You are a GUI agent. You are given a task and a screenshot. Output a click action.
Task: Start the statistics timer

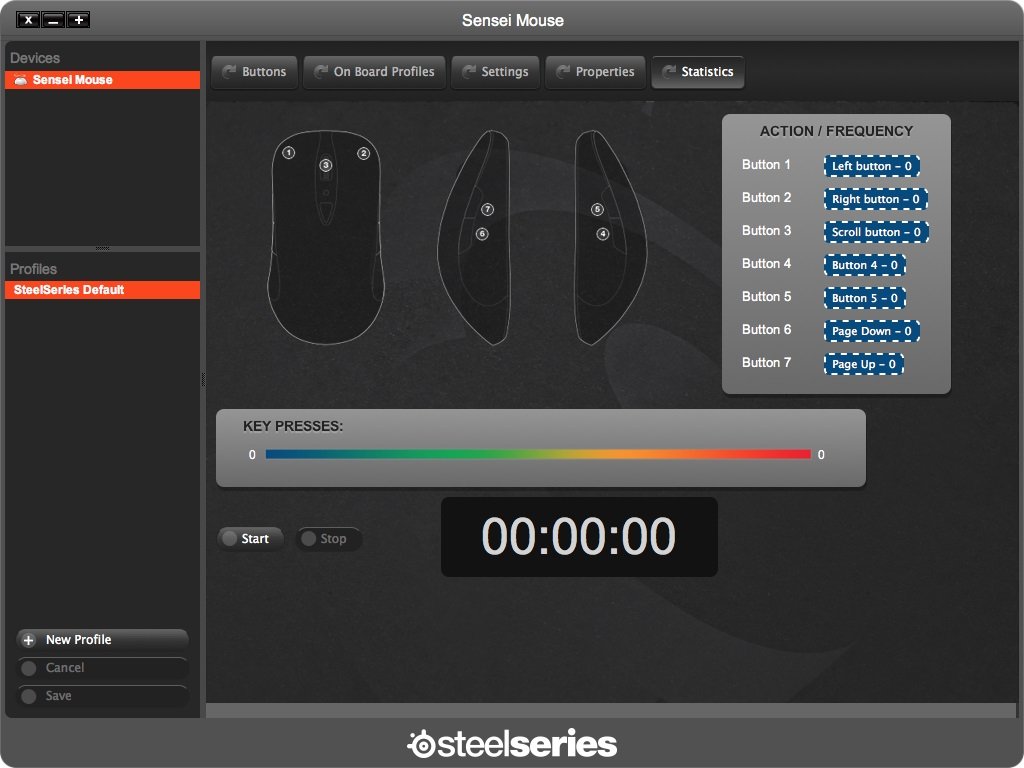(x=250, y=539)
